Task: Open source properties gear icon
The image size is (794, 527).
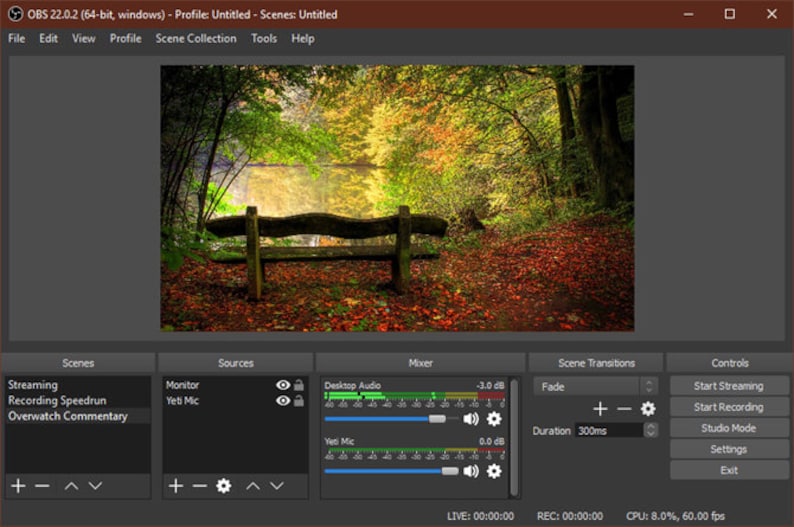Action: point(223,486)
